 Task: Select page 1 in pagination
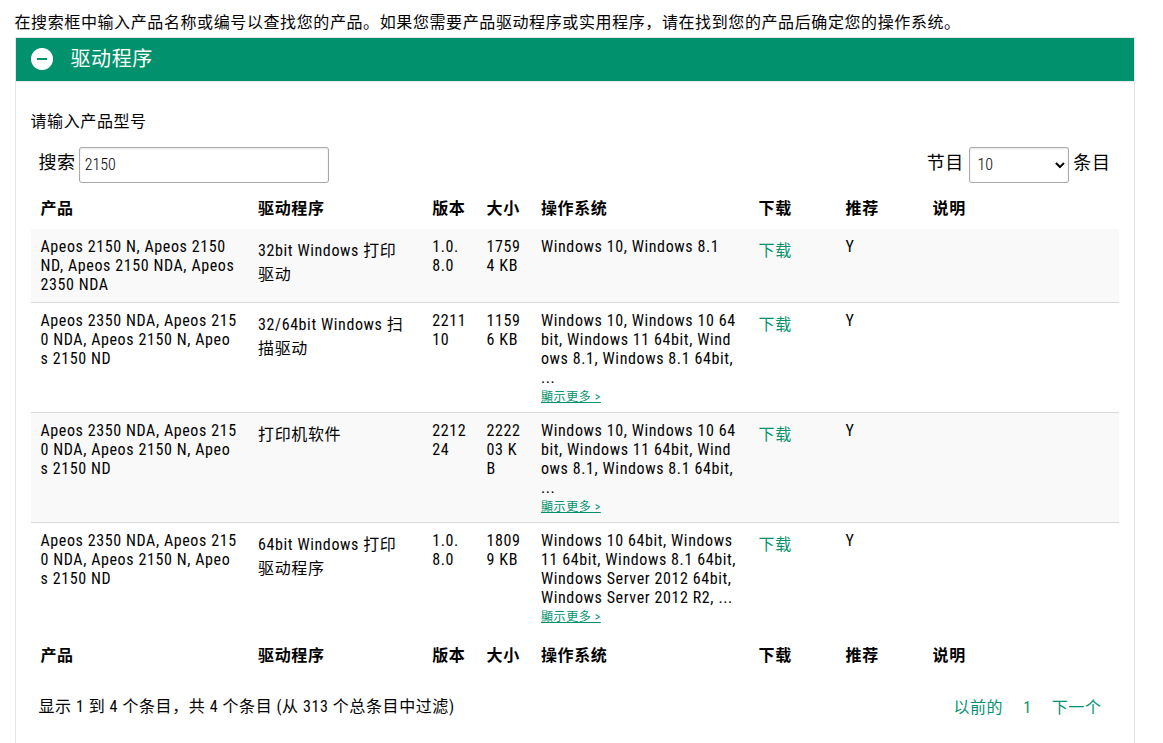point(1027,707)
